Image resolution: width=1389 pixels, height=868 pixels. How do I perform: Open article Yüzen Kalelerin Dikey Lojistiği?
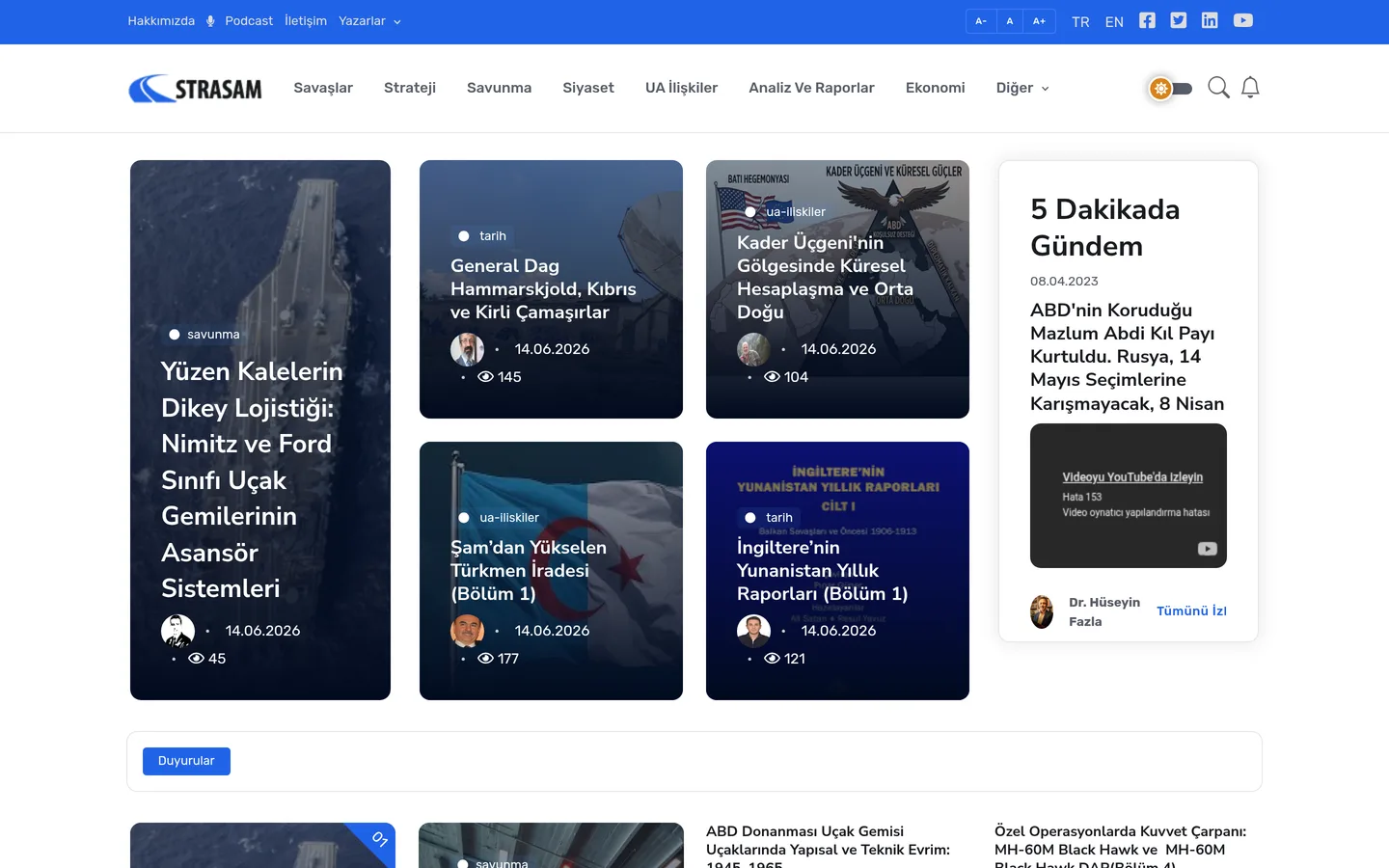coord(252,479)
